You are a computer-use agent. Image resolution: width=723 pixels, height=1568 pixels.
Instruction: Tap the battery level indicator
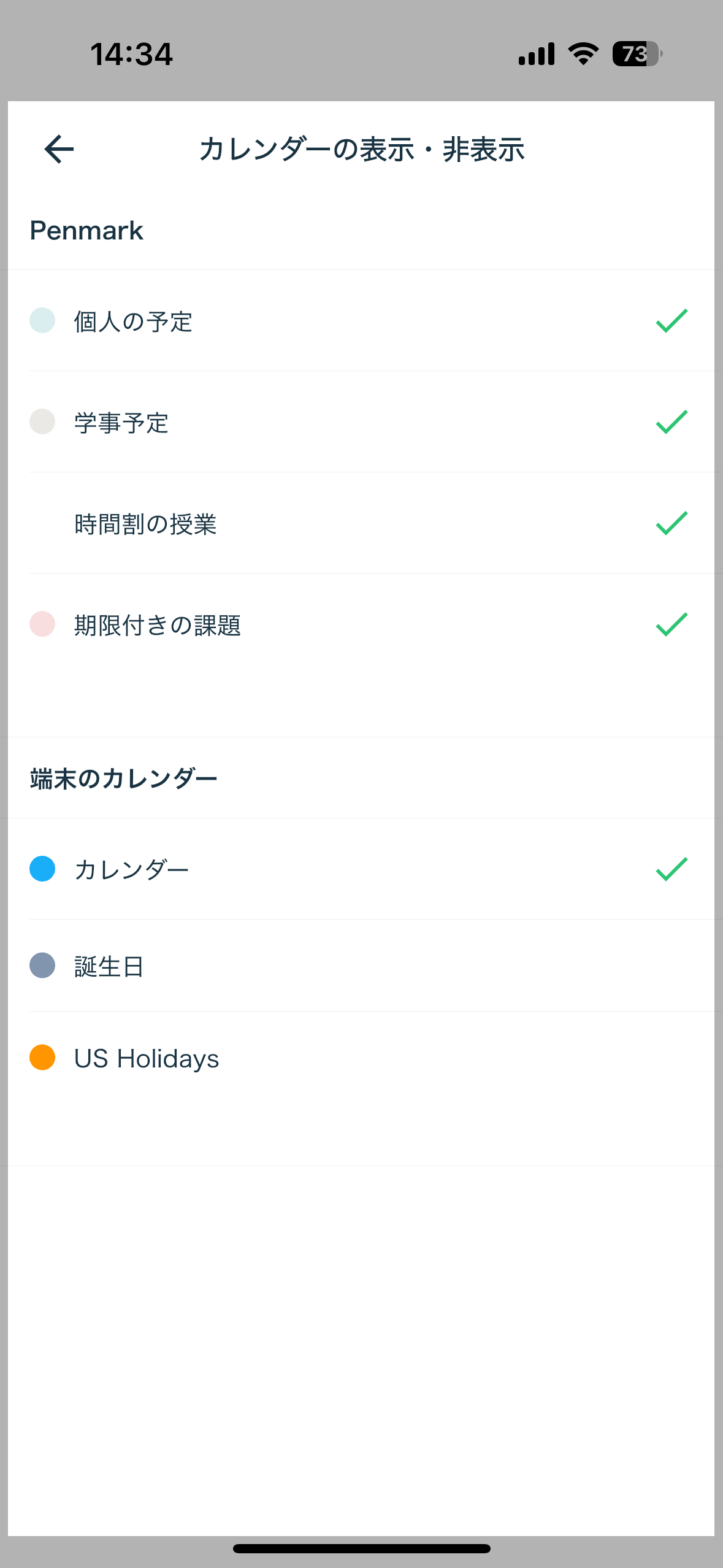(x=637, y=54)
